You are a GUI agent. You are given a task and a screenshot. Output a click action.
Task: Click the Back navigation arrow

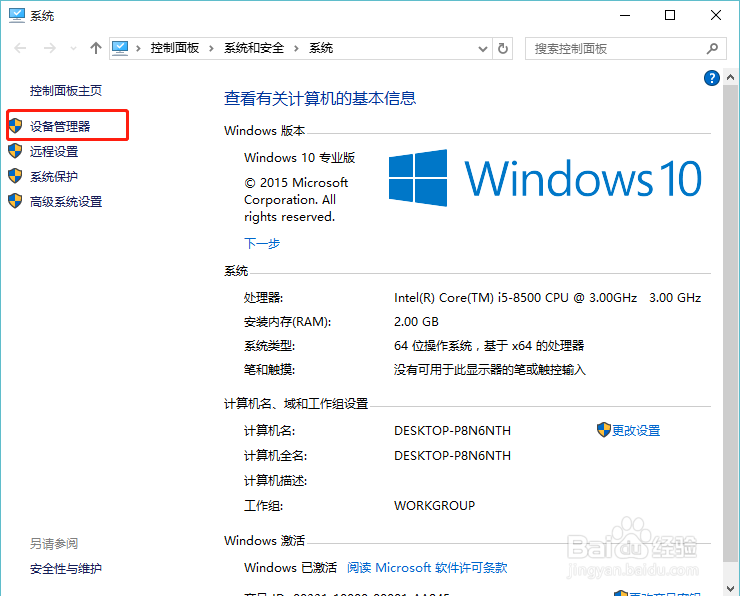click(x=20, y=48)
